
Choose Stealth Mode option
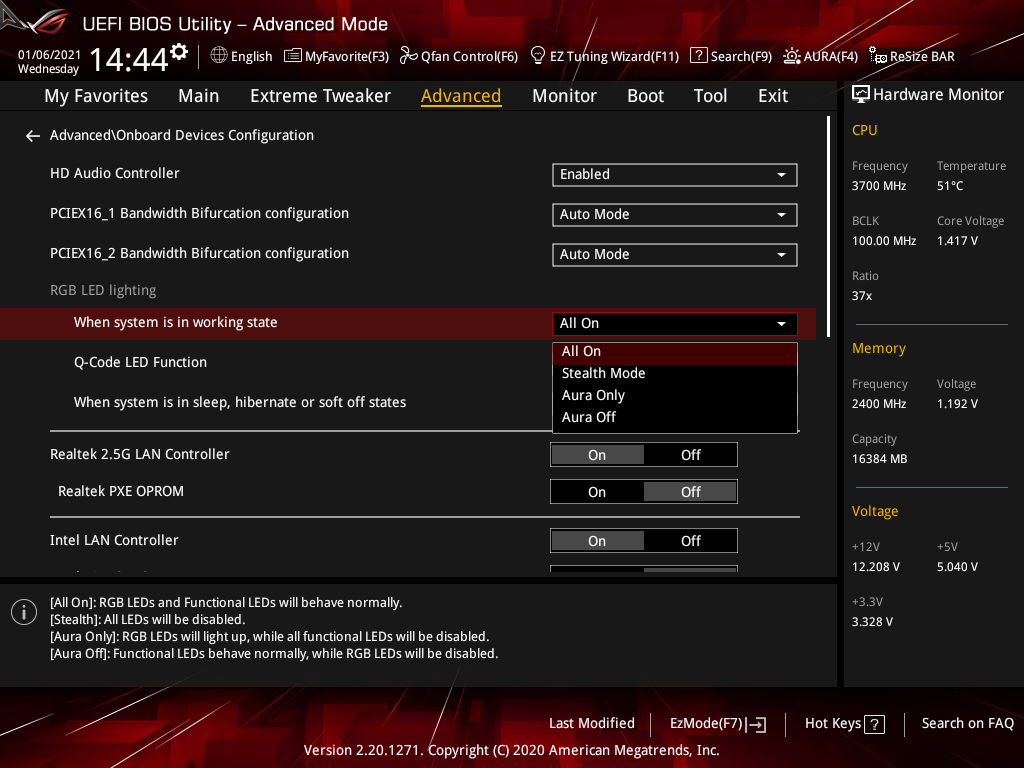click(675, 374)
